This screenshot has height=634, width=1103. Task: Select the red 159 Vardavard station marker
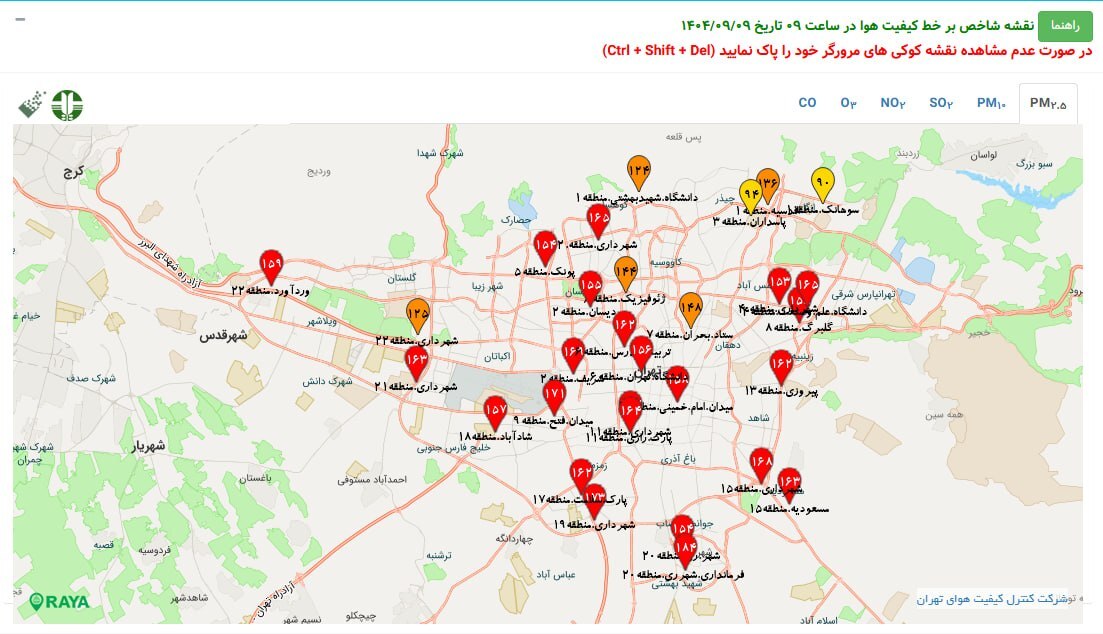[271, 264]
